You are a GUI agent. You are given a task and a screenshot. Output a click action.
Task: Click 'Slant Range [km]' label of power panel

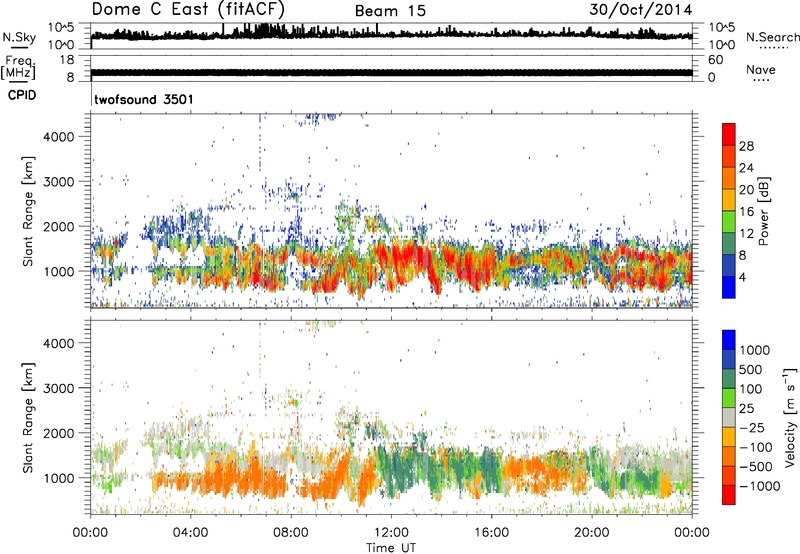click(x=28, y=211)
